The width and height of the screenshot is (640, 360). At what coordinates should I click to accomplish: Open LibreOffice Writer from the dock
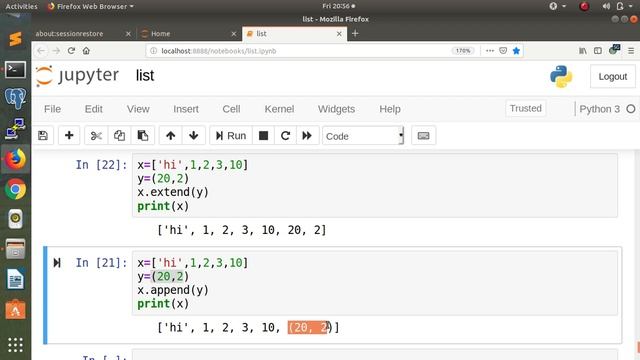tap(15, 280)
